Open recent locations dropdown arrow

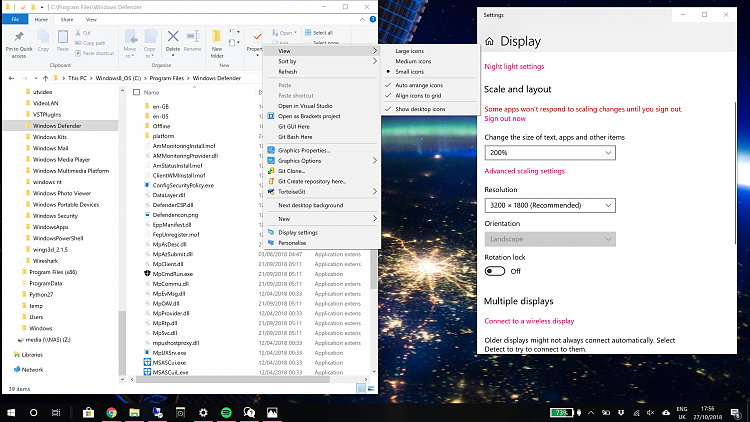(x=35, y=78)
